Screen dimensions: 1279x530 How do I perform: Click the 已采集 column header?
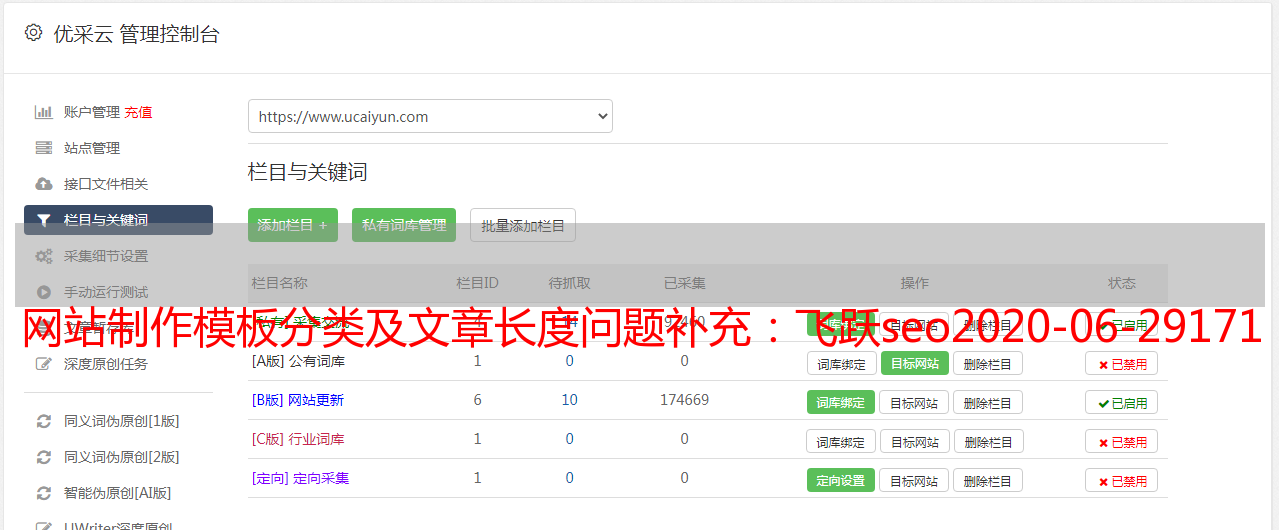684,283
